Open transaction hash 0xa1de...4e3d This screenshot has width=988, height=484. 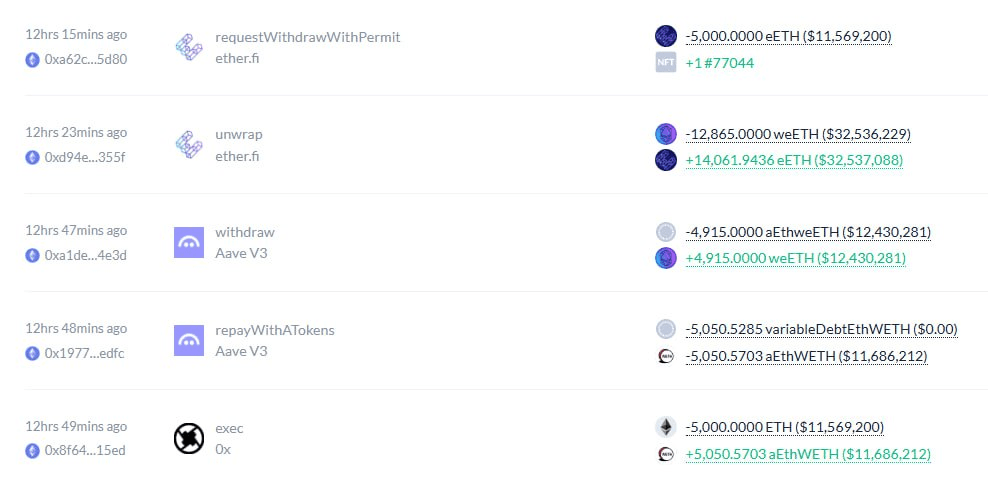[85, 255]
